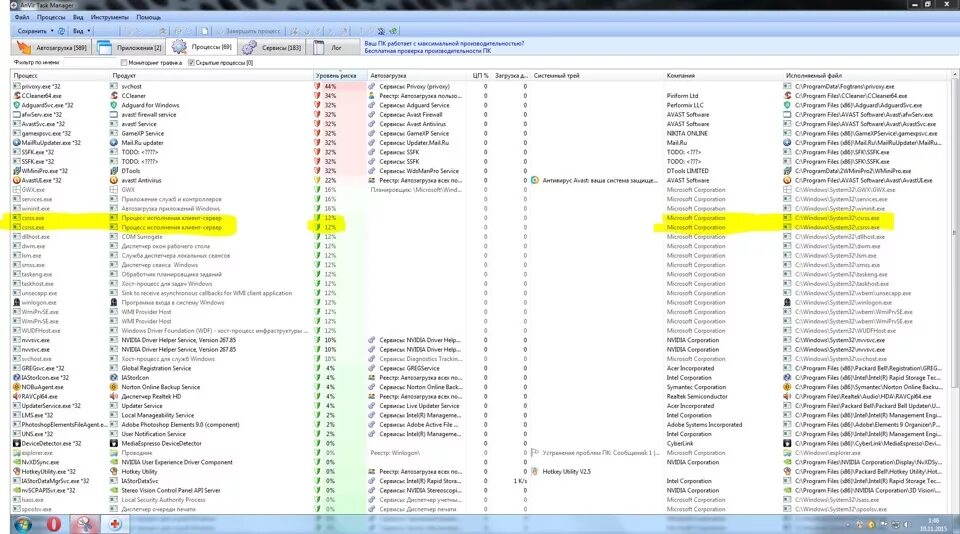Open the Помощь menu
This screenshot has width=960, height=534.
(148, 17)
